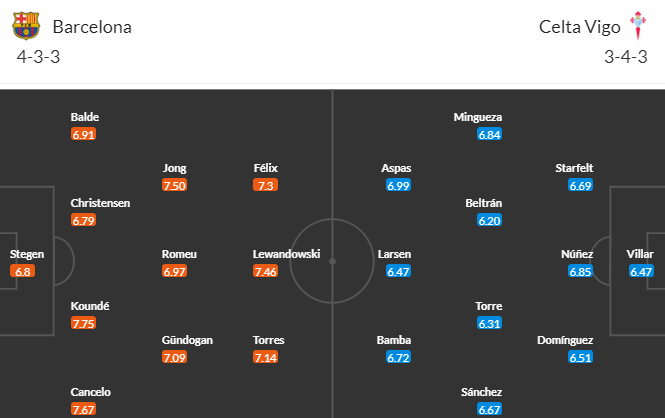The width and height of the screenshot is (665, 418).
Task: Open player Núñez's details
Action: point(577,254)
